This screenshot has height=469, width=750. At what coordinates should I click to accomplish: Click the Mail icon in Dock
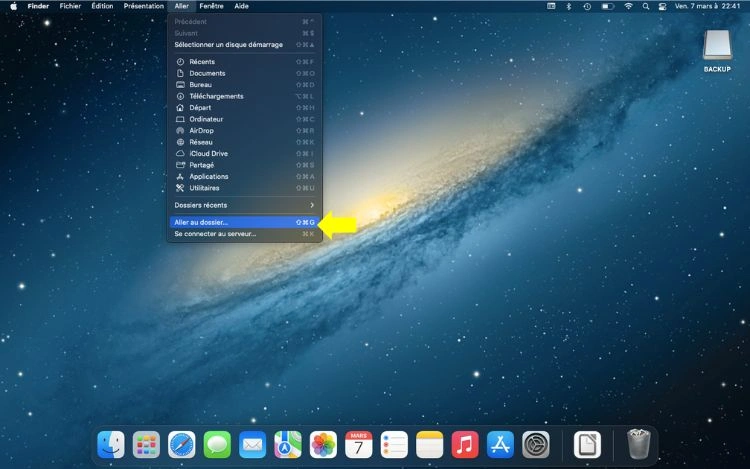252,444
